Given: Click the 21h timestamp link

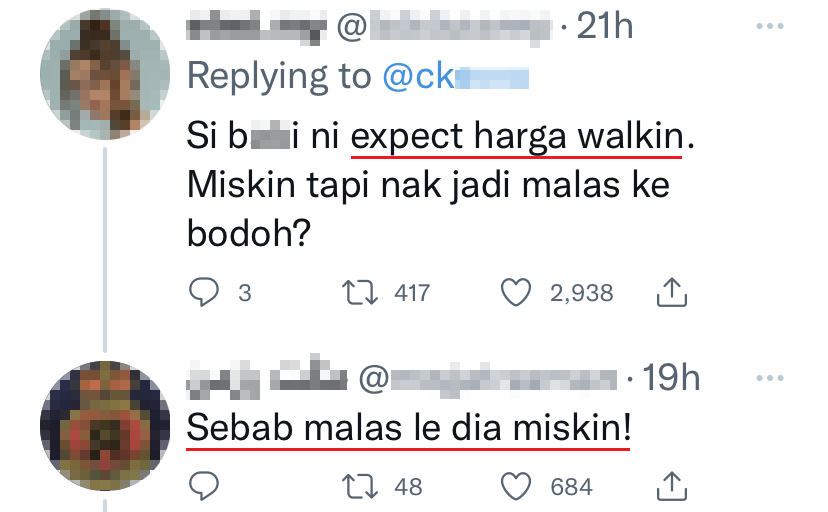Looking at the screenshot, I should (x=606, y=27).
